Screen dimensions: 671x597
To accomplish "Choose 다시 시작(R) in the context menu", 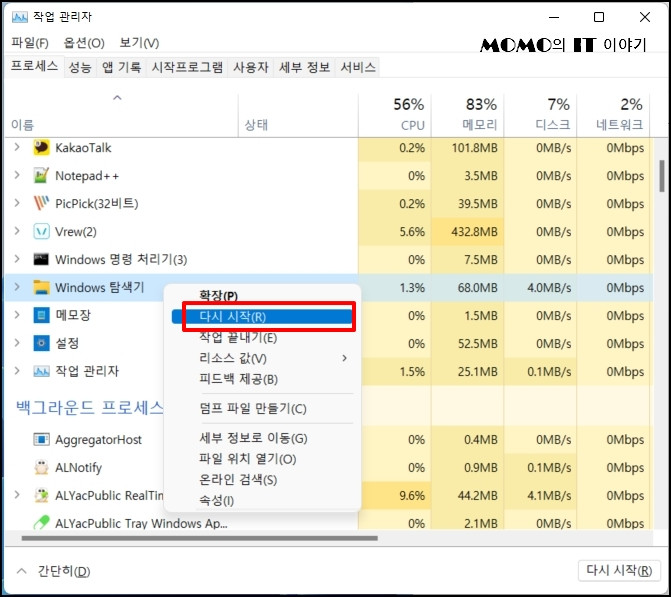I will [x=263, y=316].
